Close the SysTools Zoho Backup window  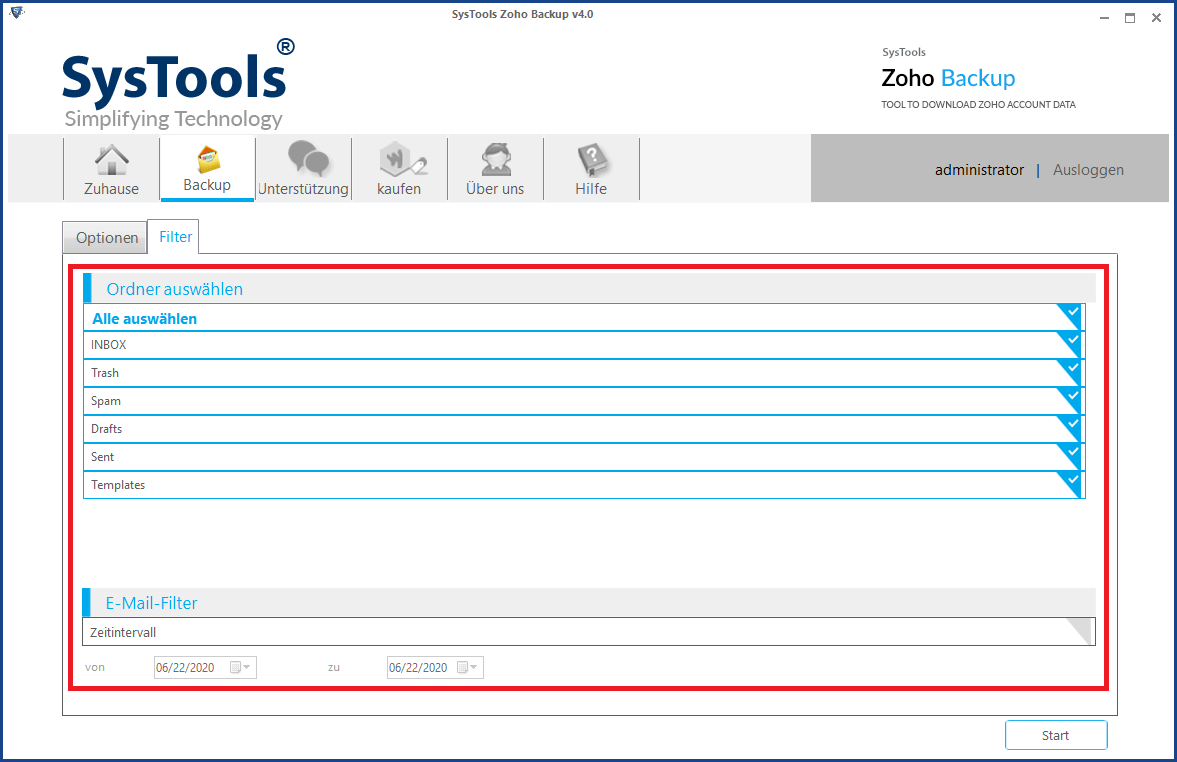[1156, 18]
